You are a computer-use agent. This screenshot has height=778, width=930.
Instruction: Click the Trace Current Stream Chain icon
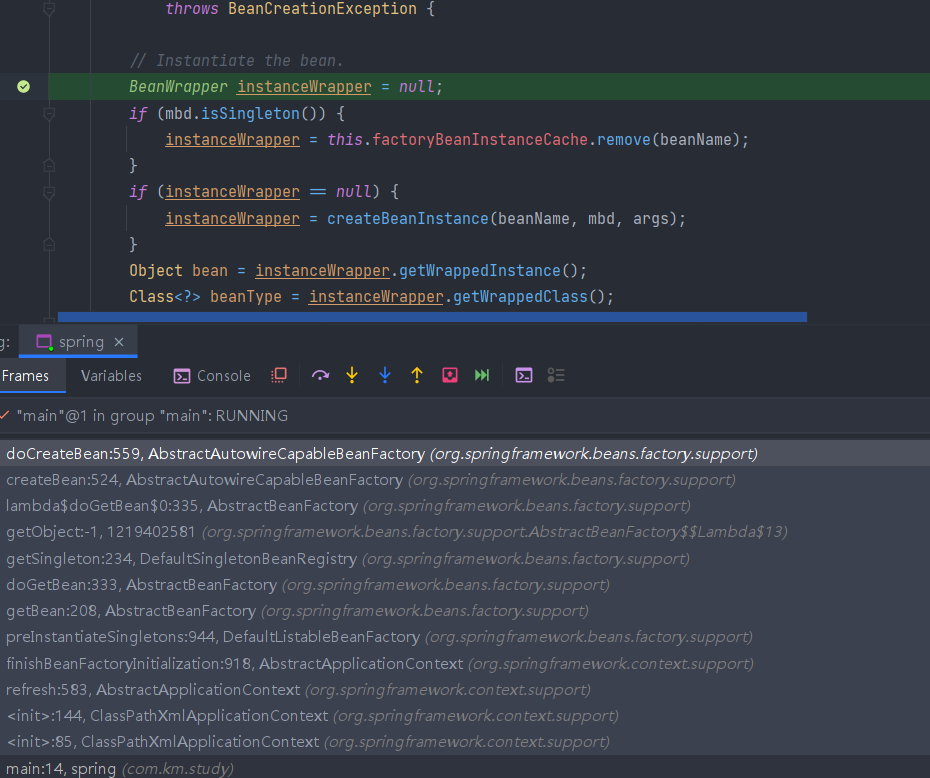(x=556, y=375)
